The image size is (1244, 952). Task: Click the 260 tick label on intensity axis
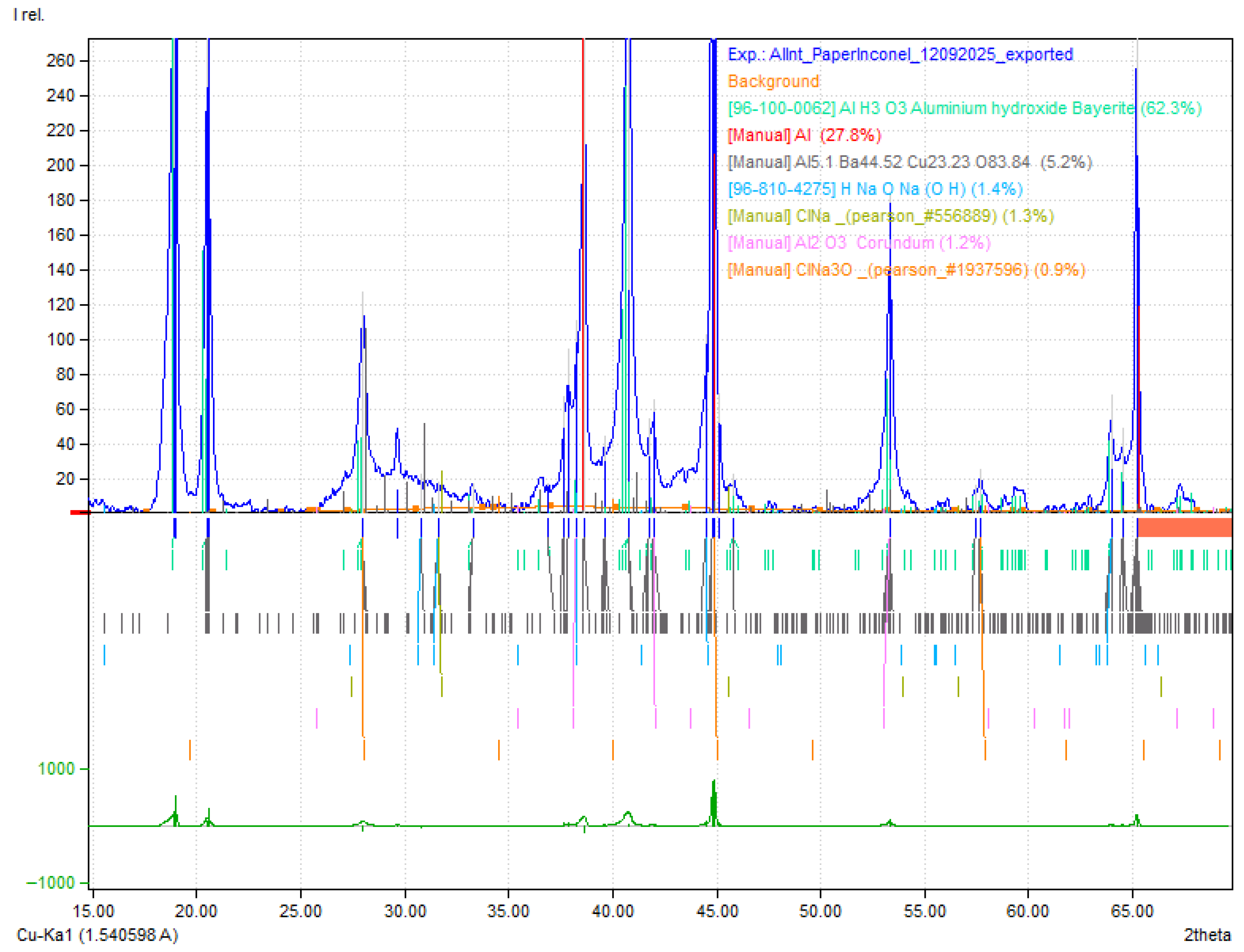[x=60, y=61]
